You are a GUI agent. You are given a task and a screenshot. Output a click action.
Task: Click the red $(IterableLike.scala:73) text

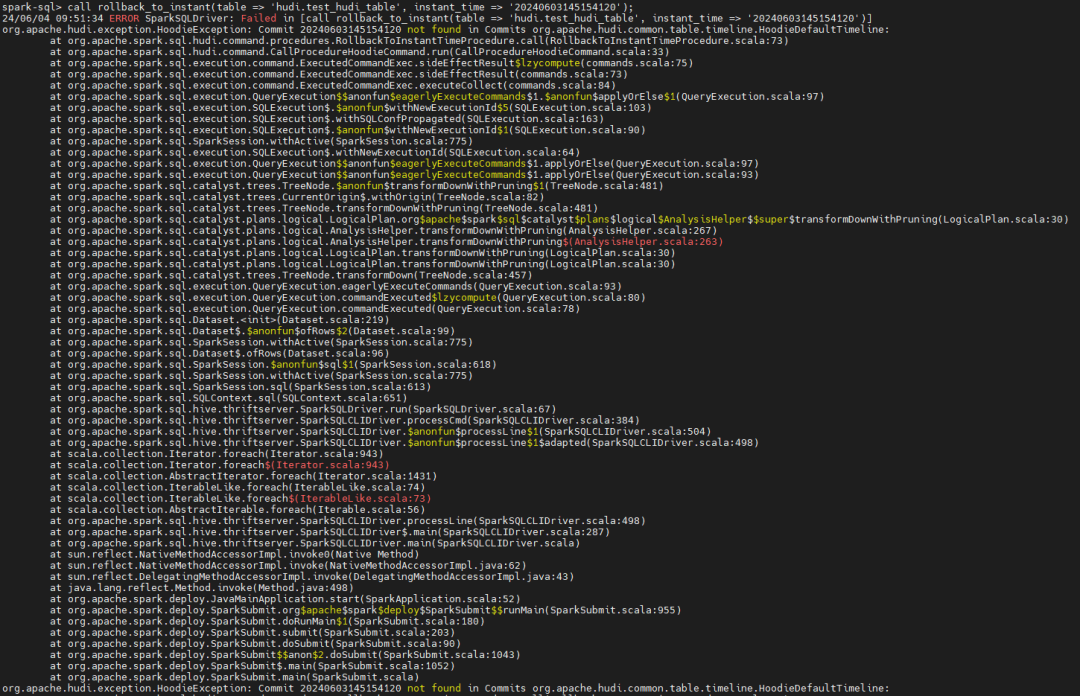click(360, 498)
